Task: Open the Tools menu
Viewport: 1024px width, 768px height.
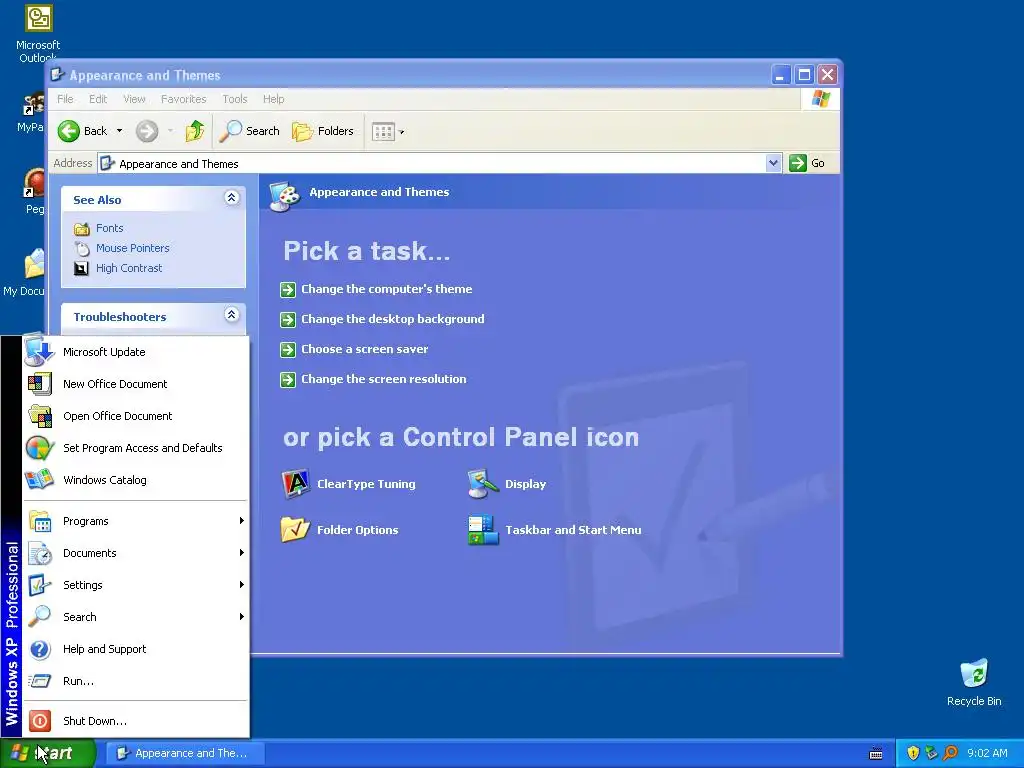Action: click(234, 99)
